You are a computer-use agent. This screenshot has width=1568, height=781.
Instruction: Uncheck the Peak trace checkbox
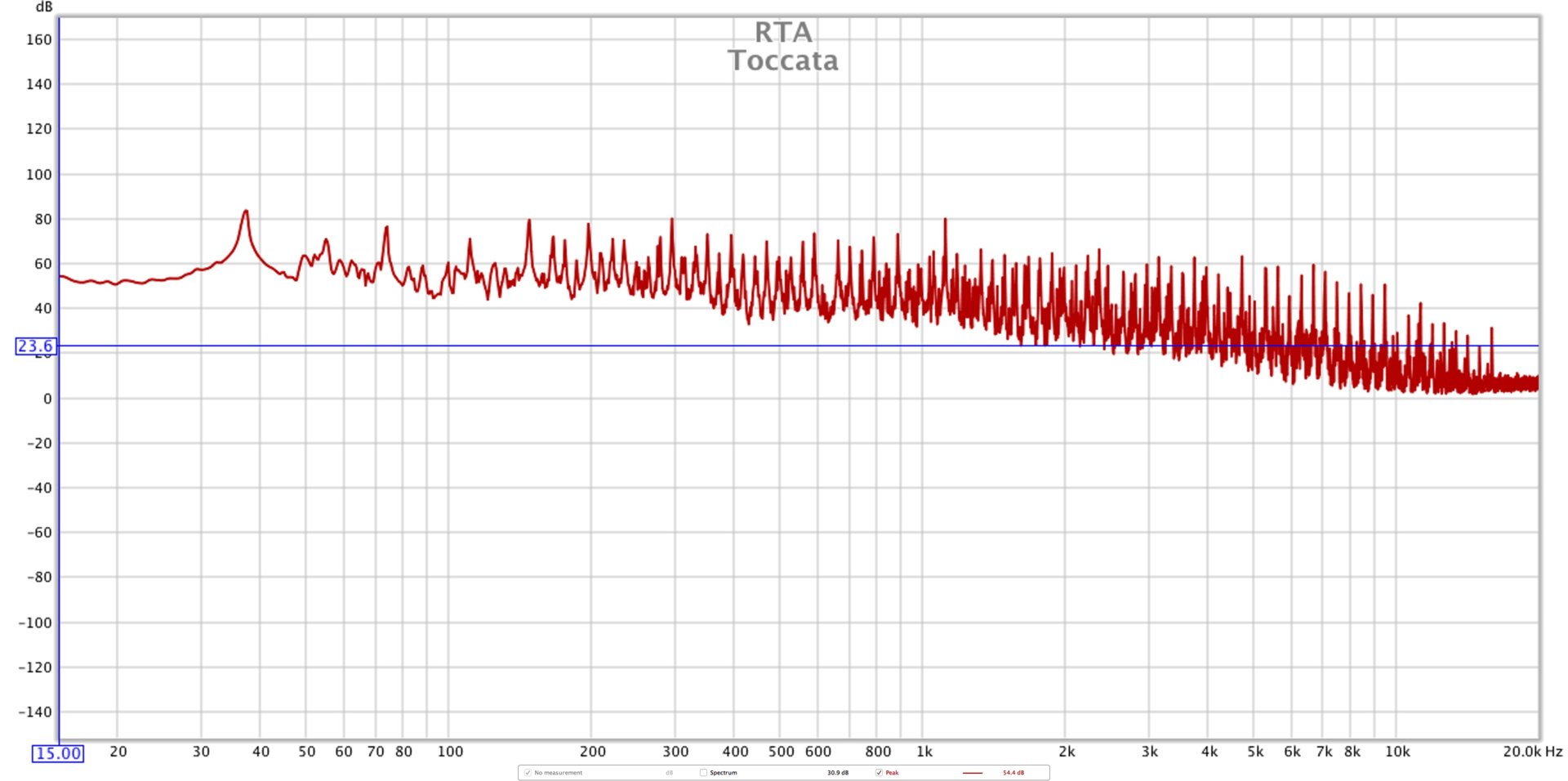(879, 772)
